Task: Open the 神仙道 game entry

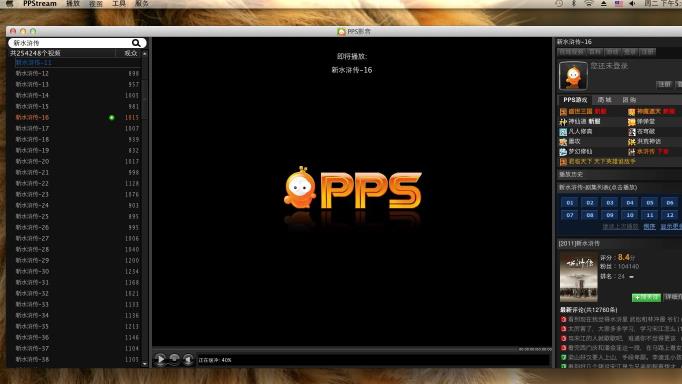Action: pos(580,121)
